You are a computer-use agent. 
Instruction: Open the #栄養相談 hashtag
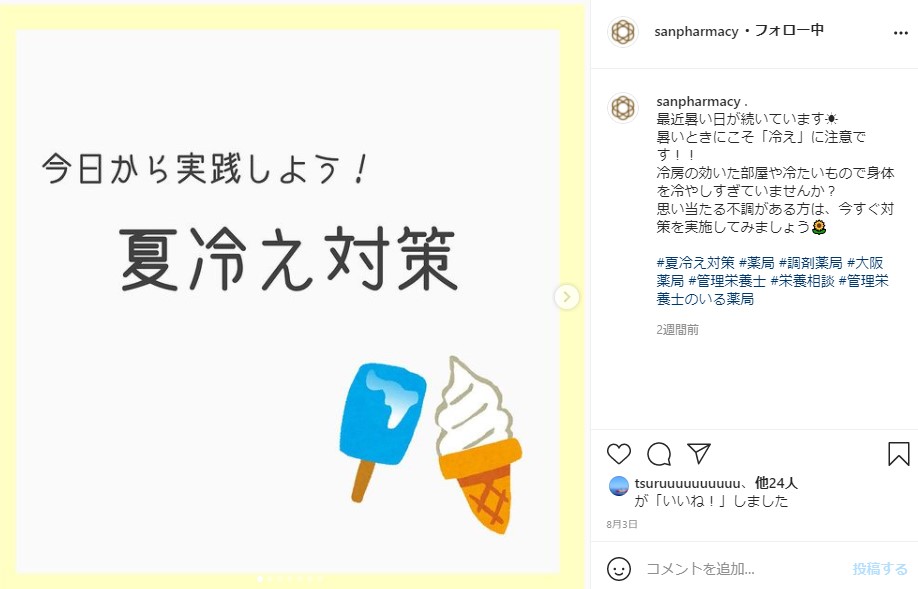pos(802,281)
